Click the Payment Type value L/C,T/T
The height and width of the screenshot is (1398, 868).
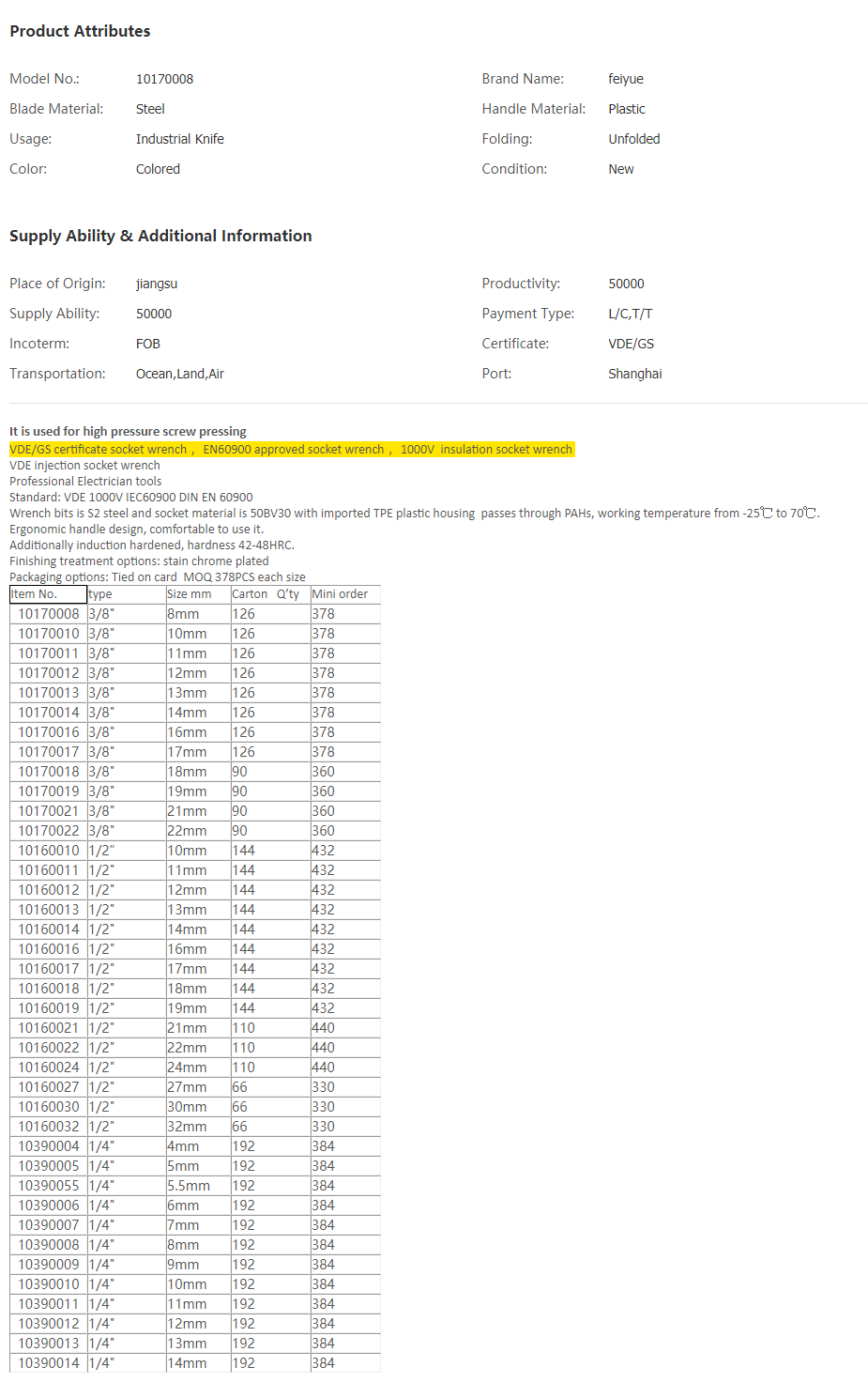(x=631, y=314)
